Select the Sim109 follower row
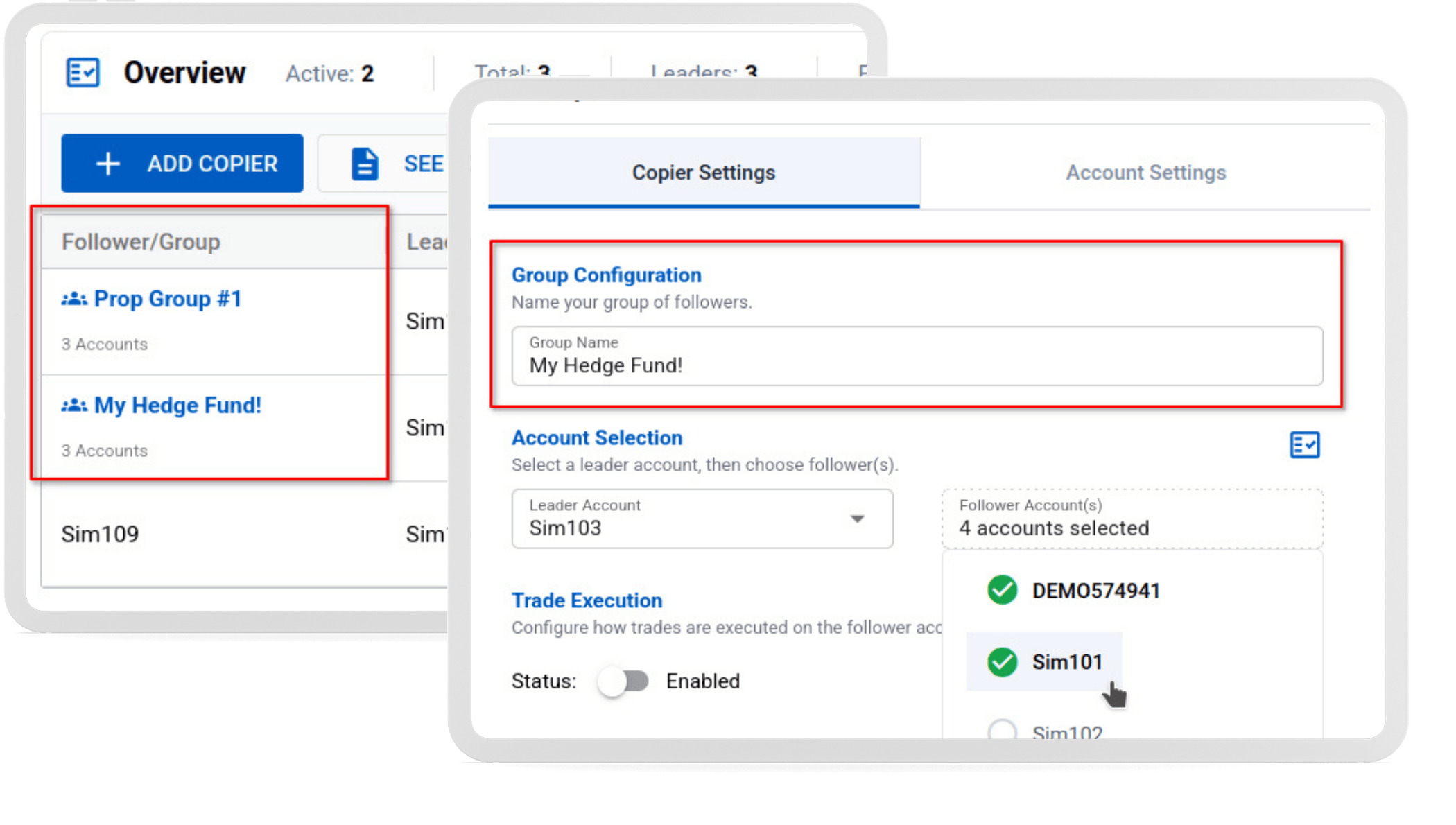This screenshot has width=1456, height=825. click(101, 534)
